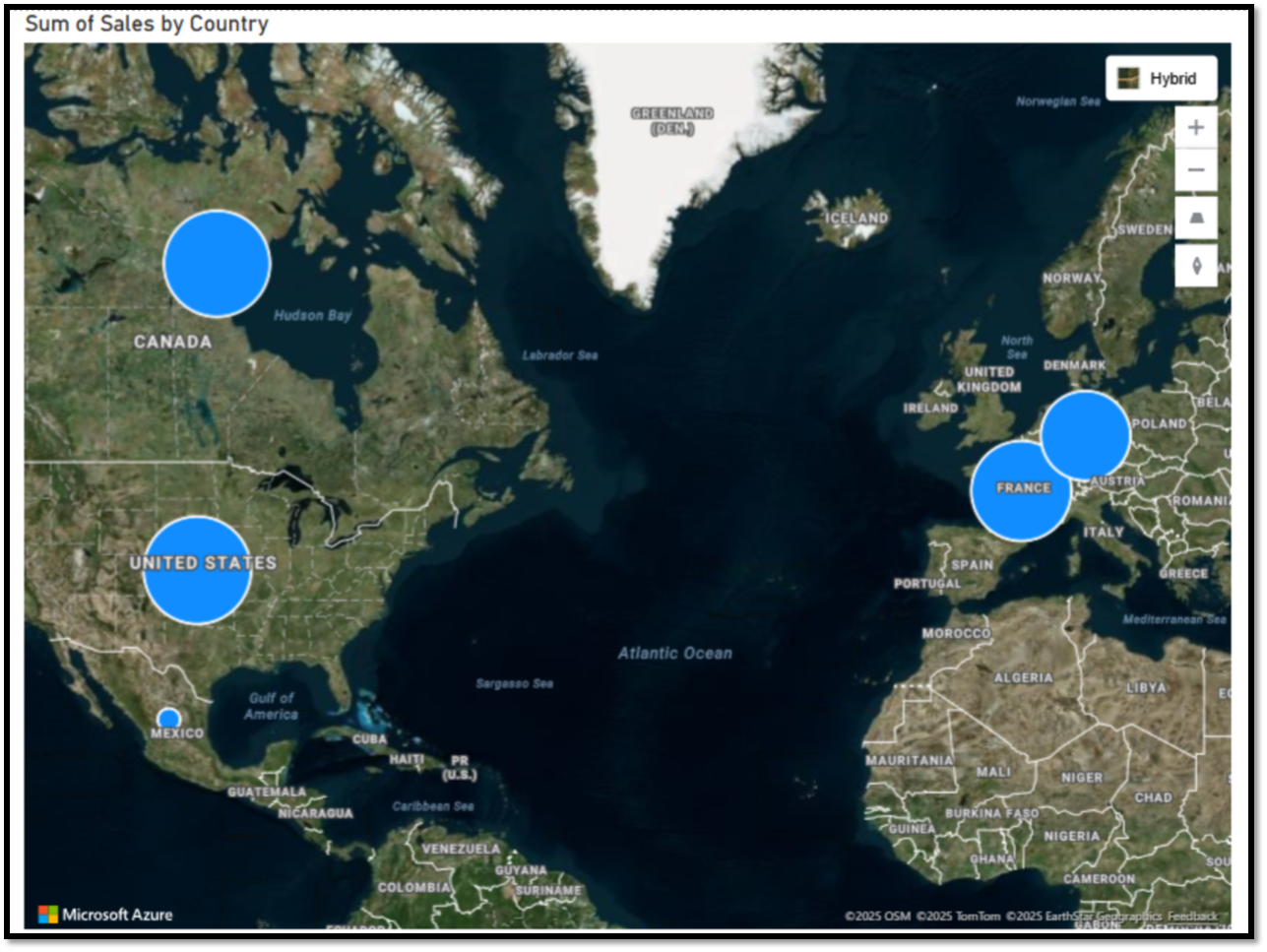Open the ©2025 OSM attribution link
Screen dimensions: 1267x952
(877, 917)
